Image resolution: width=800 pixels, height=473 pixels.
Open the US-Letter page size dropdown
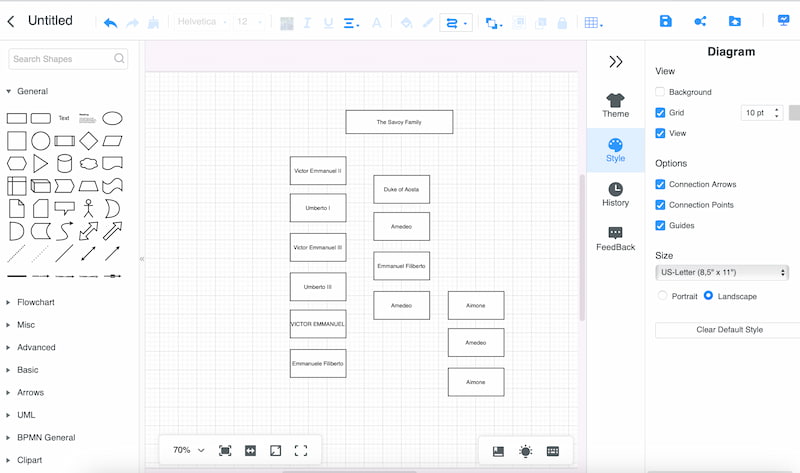[721, 272]
